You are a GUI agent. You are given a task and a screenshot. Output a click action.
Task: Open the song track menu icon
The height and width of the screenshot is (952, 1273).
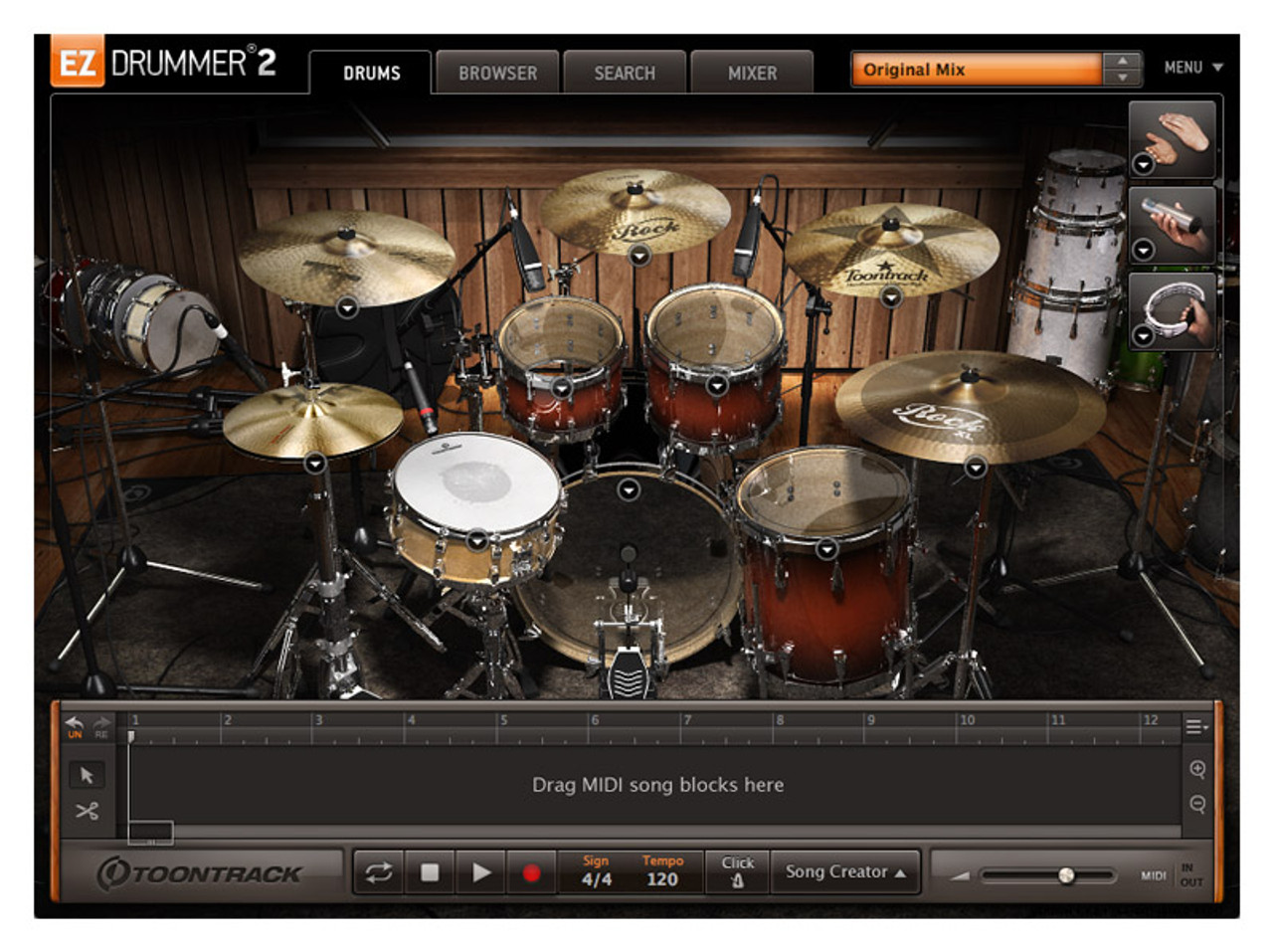tap(1196, 727)
